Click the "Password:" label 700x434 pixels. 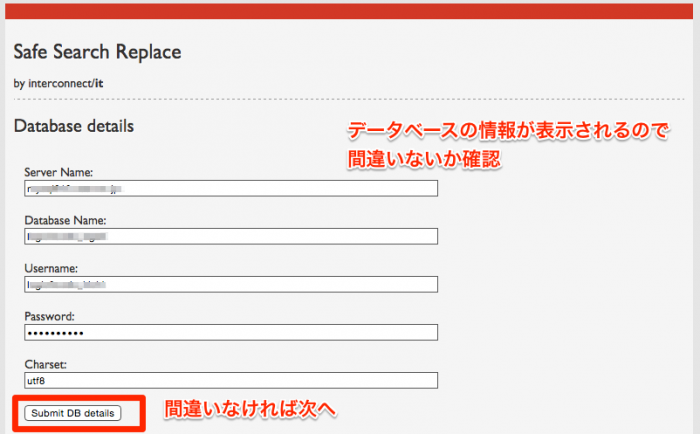pos(52,316)
